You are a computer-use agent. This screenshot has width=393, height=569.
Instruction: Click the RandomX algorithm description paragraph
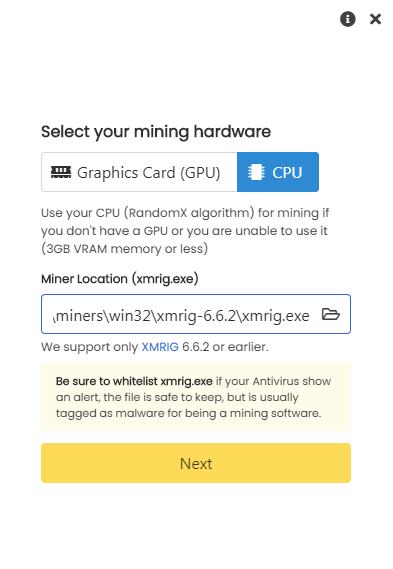pyautogui.click(x=185, y=231)
